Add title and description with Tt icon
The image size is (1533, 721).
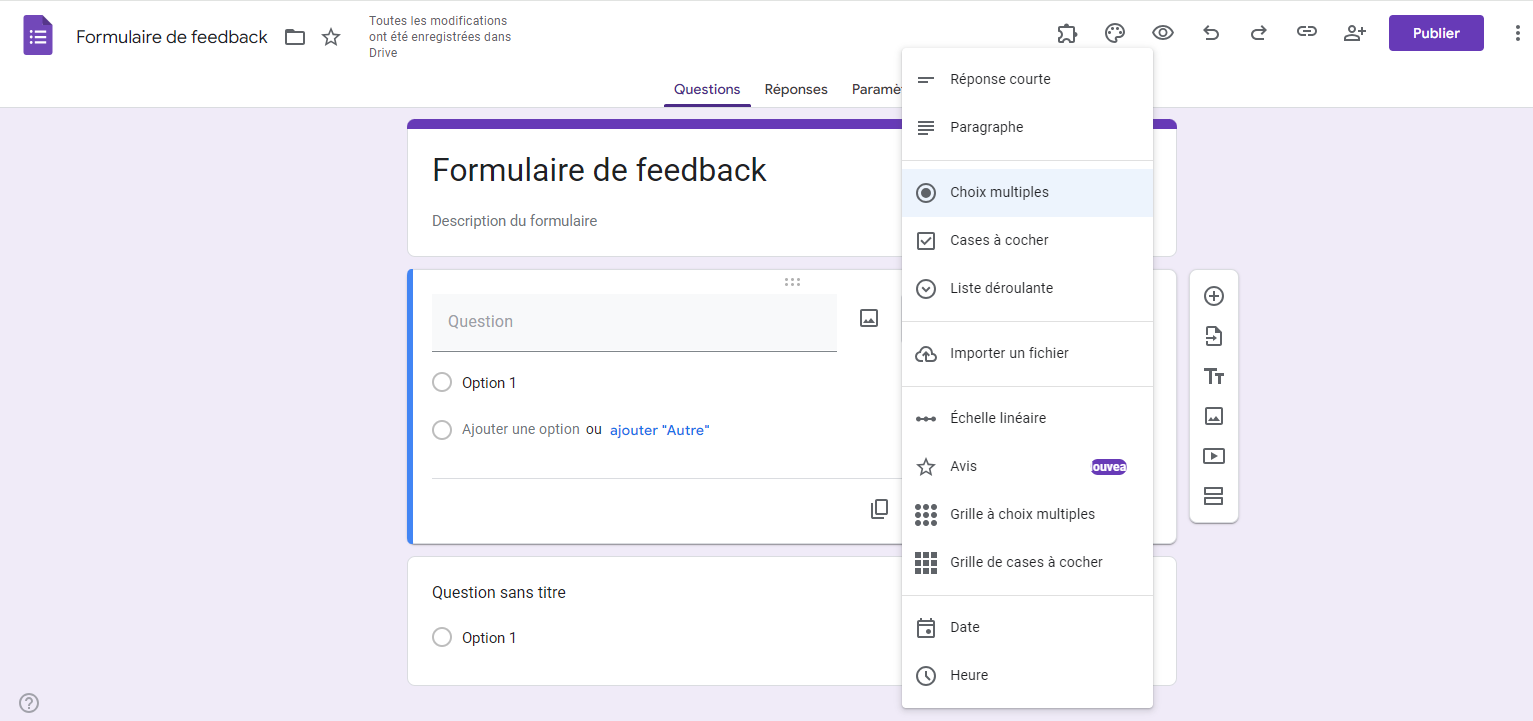coord(1214,376)
